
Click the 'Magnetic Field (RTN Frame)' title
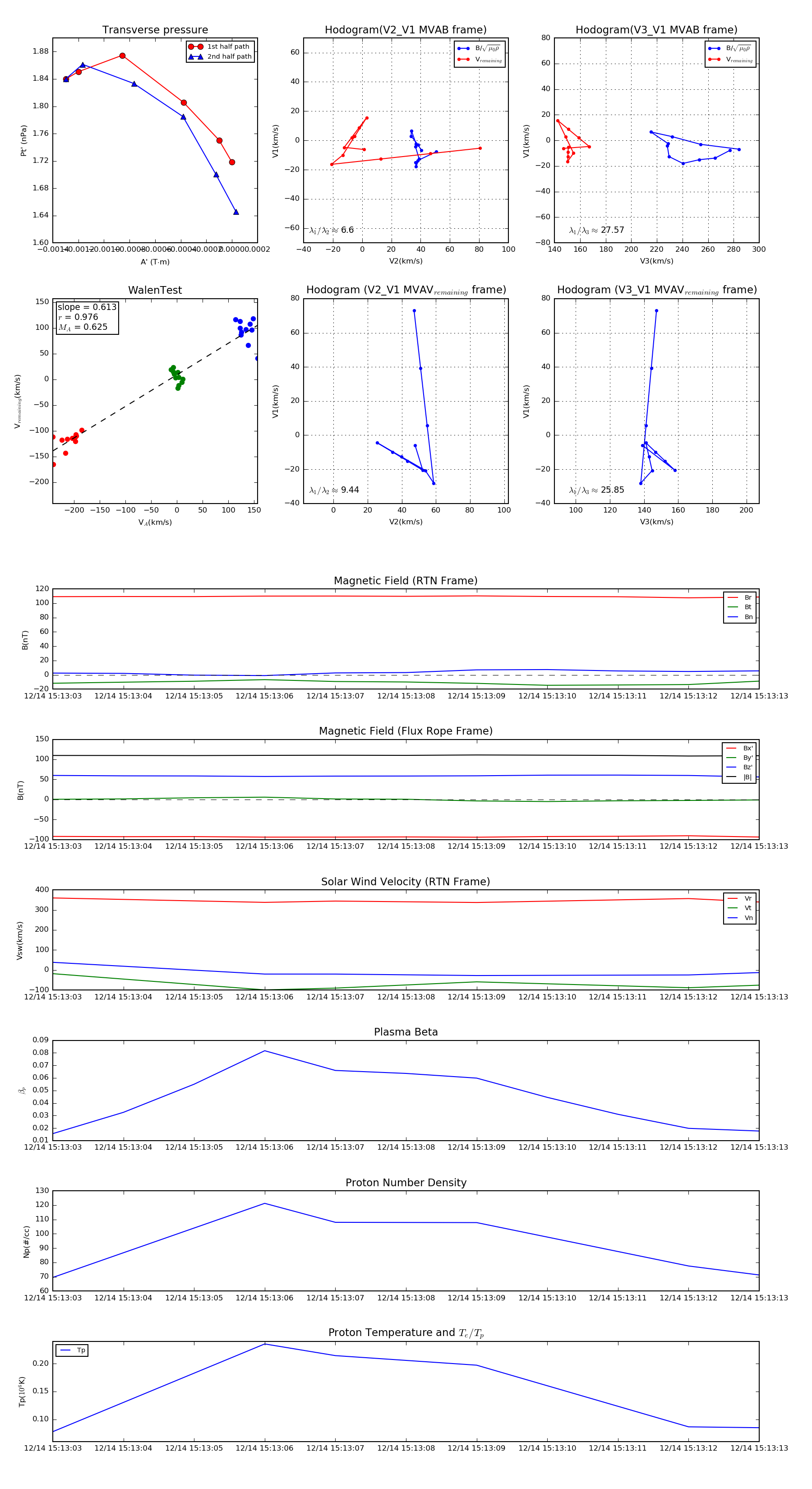point(406,581)
